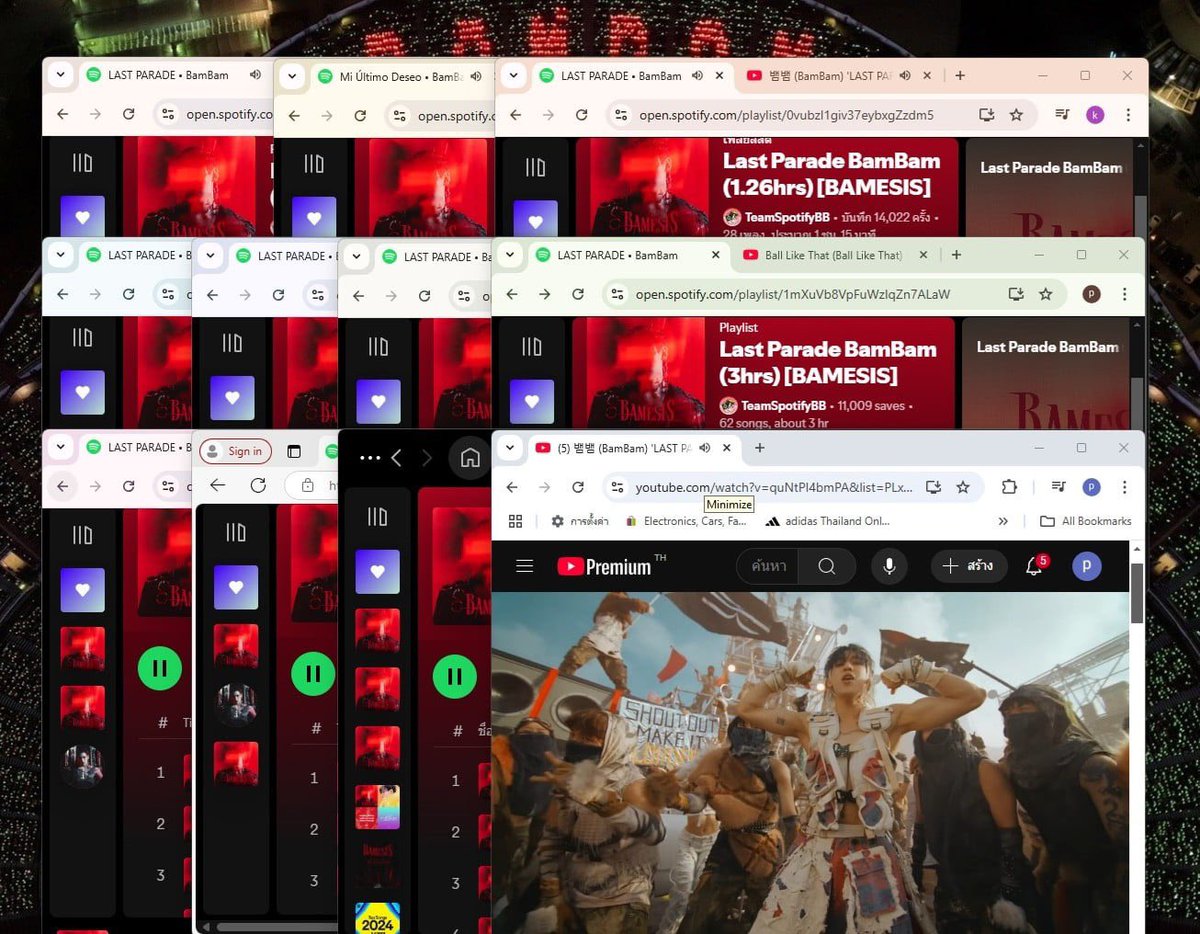Open Your Library icon in 3hrs playlist window
The height and width of the screenshot is (934, 1200).
tap(531, 347)
